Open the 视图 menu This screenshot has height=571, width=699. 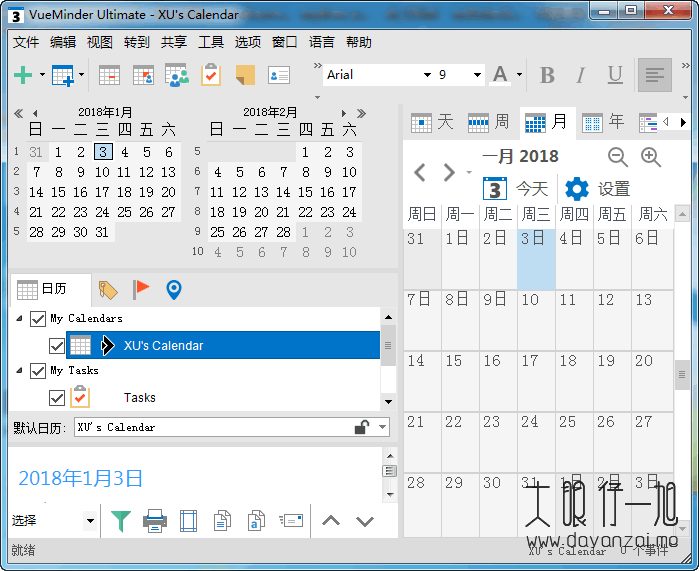pyautogui.click(x=100, y=42)
